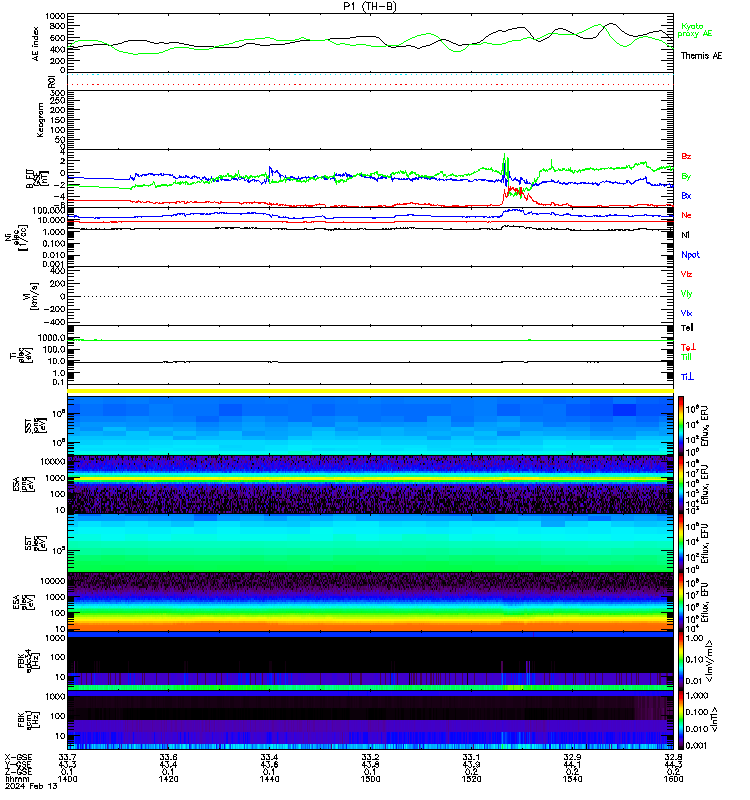
Task: Click the red 'Viz' velocity legend label
Action: 686,274
